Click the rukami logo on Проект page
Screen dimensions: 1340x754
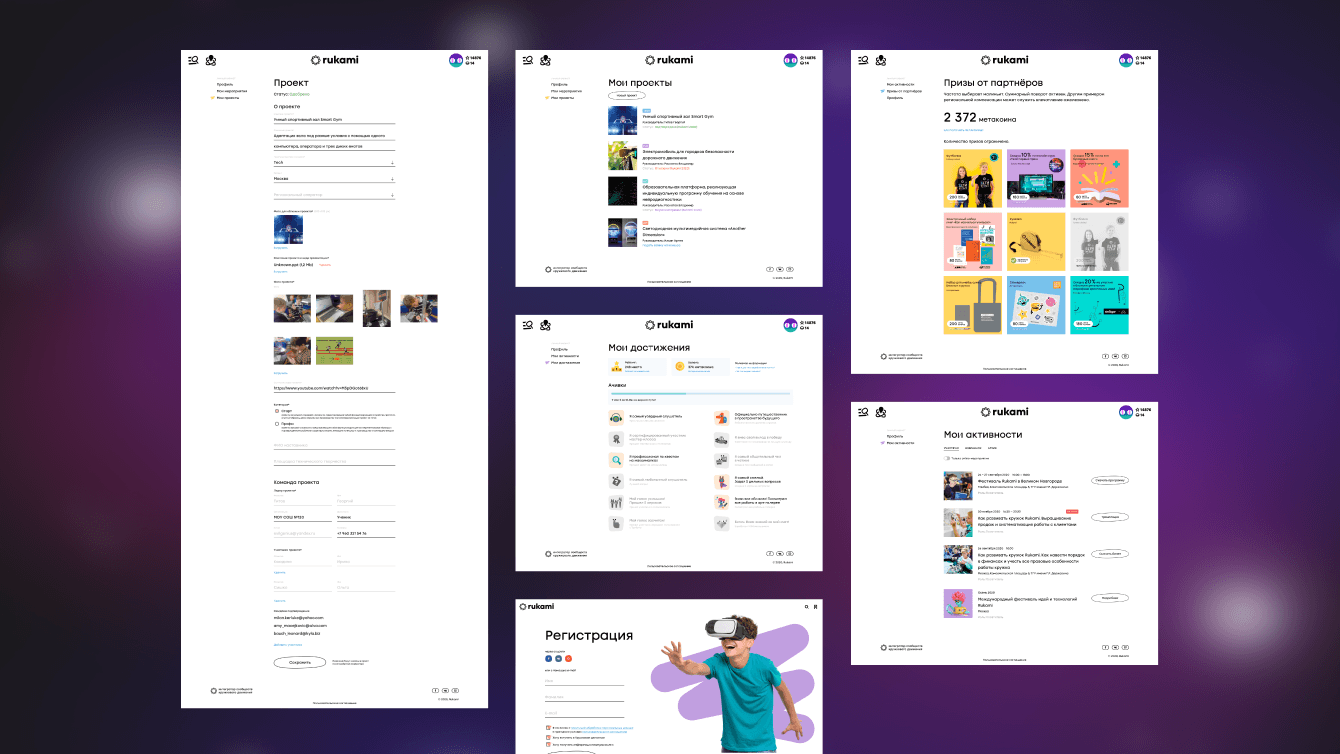(335, 60)
